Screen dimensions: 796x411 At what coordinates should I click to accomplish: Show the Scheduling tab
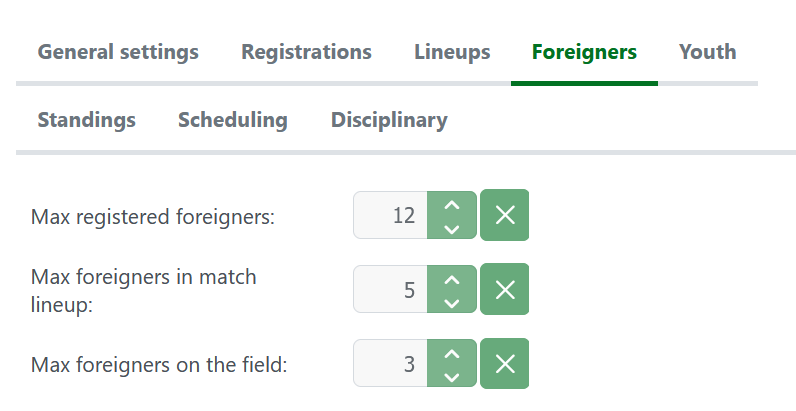[233, 120]
